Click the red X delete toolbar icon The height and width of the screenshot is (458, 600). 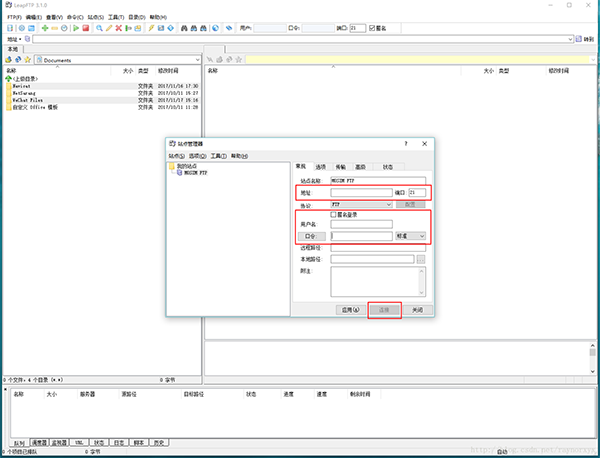(119, 28)
